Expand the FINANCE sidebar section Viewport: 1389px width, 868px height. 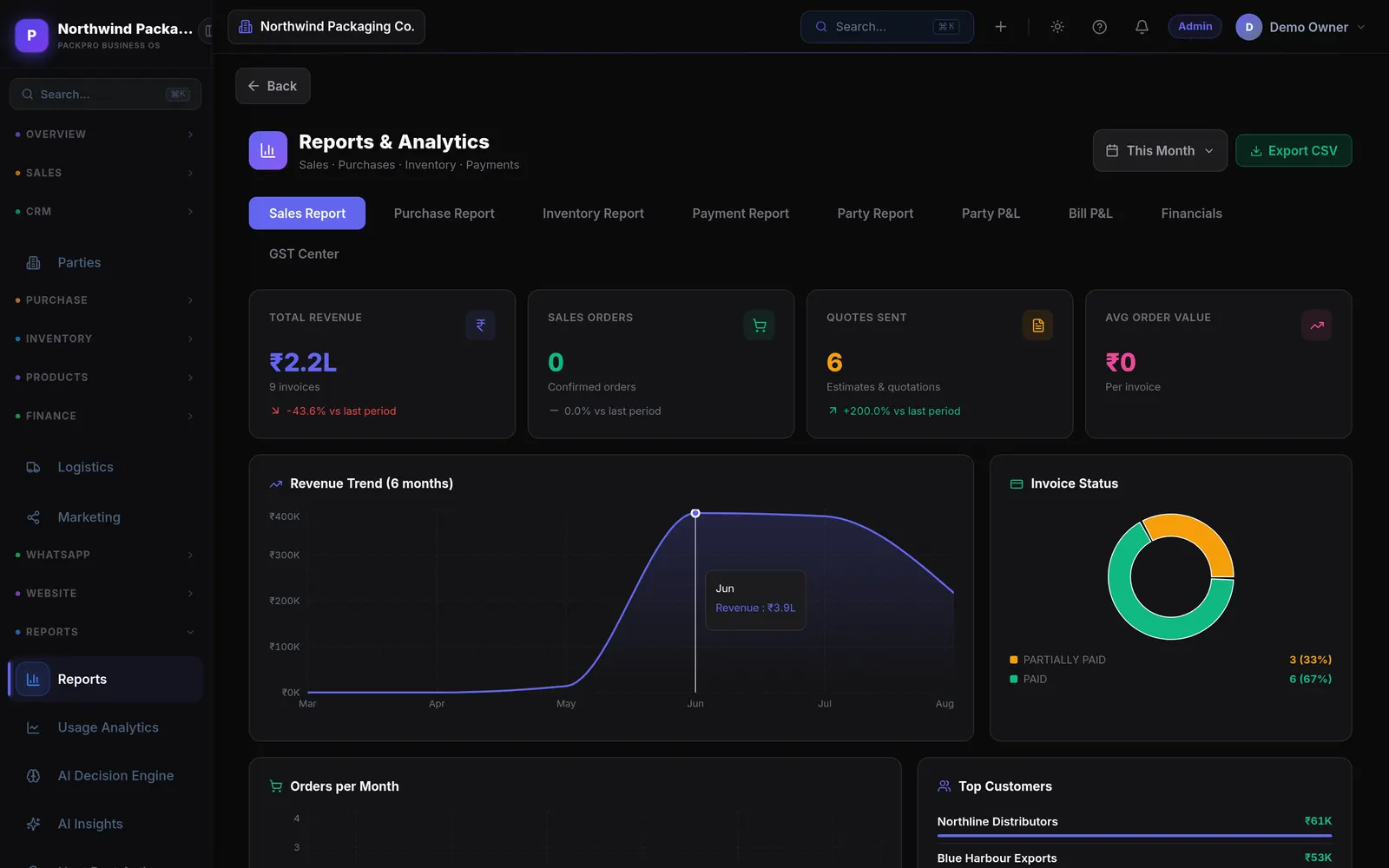(x=106, y=416)
